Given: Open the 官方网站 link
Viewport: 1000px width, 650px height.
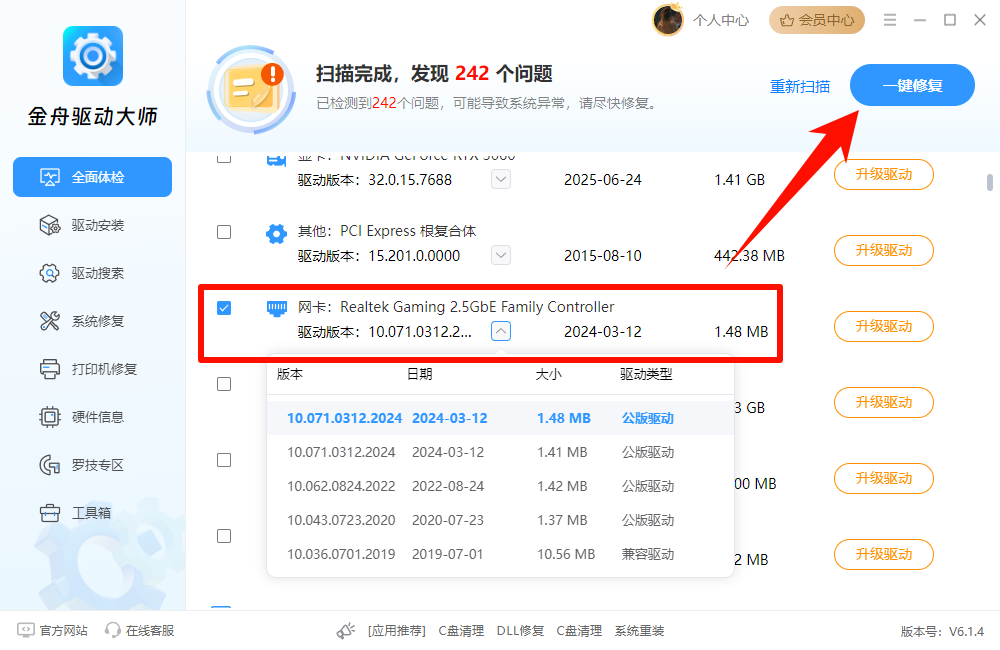Looking at the screenshot, I should [63, 630].
